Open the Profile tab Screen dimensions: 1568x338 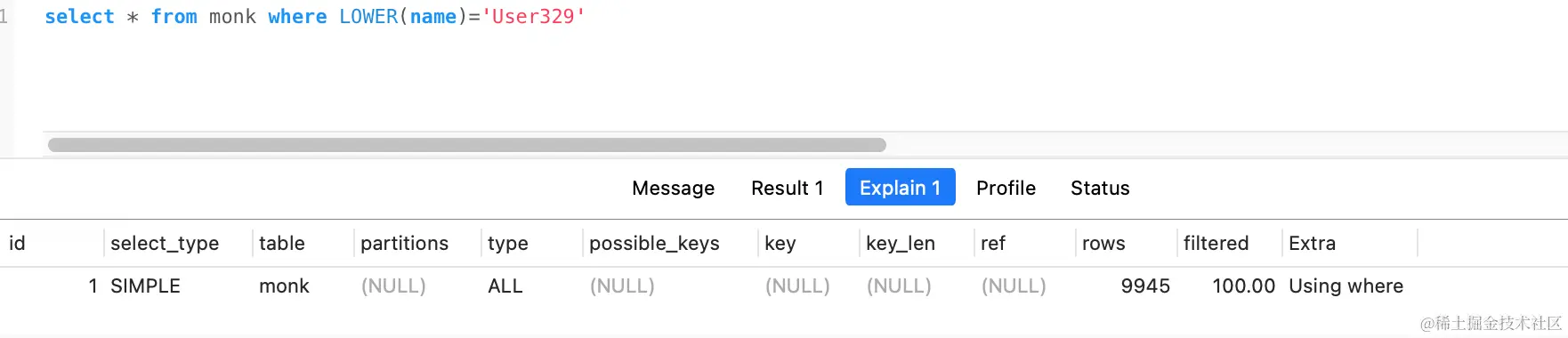tap(1006, 188)
